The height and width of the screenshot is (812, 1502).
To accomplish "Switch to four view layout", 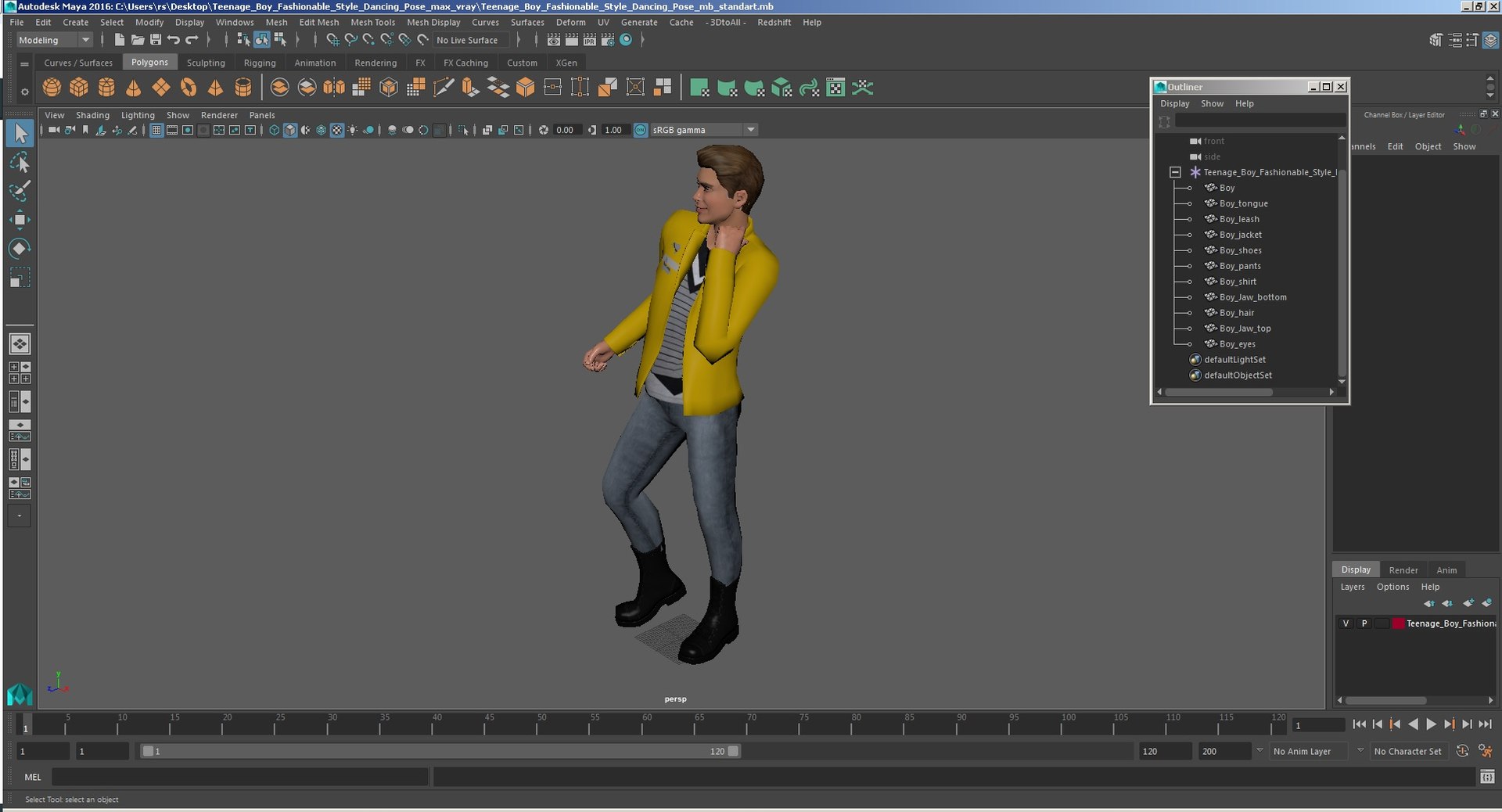I will tap(20, 373).
